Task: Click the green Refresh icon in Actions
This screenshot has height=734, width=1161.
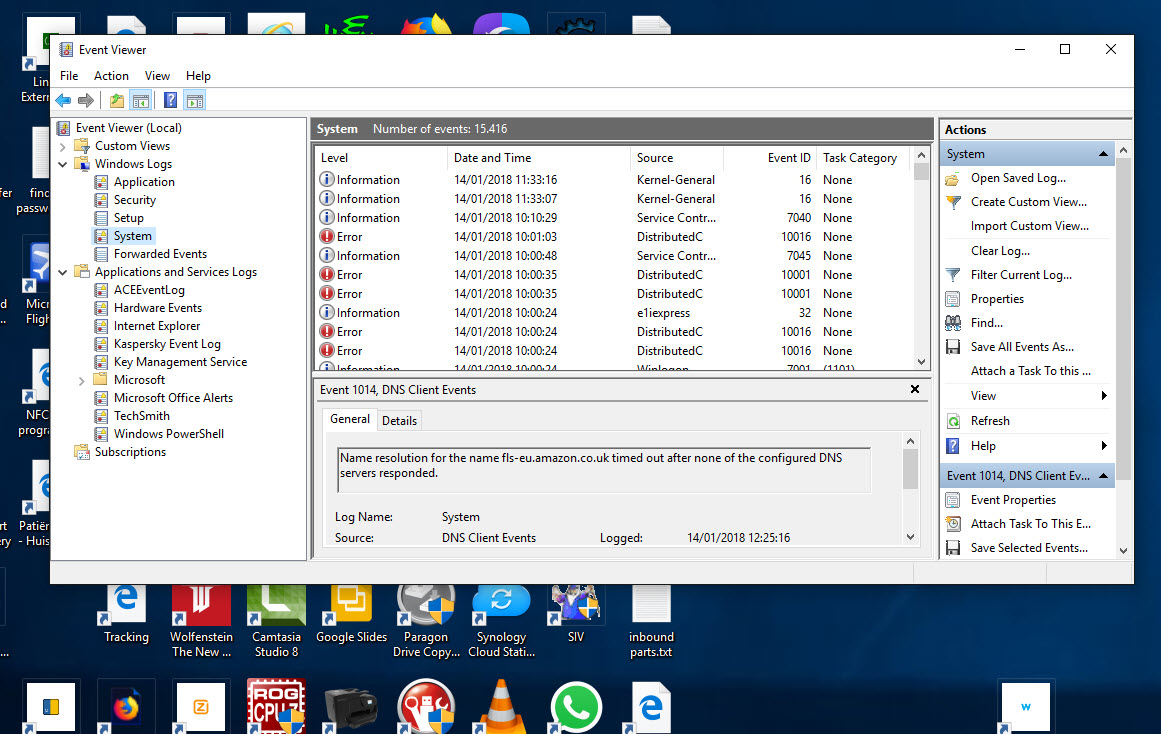Action: tap(953, 421)
